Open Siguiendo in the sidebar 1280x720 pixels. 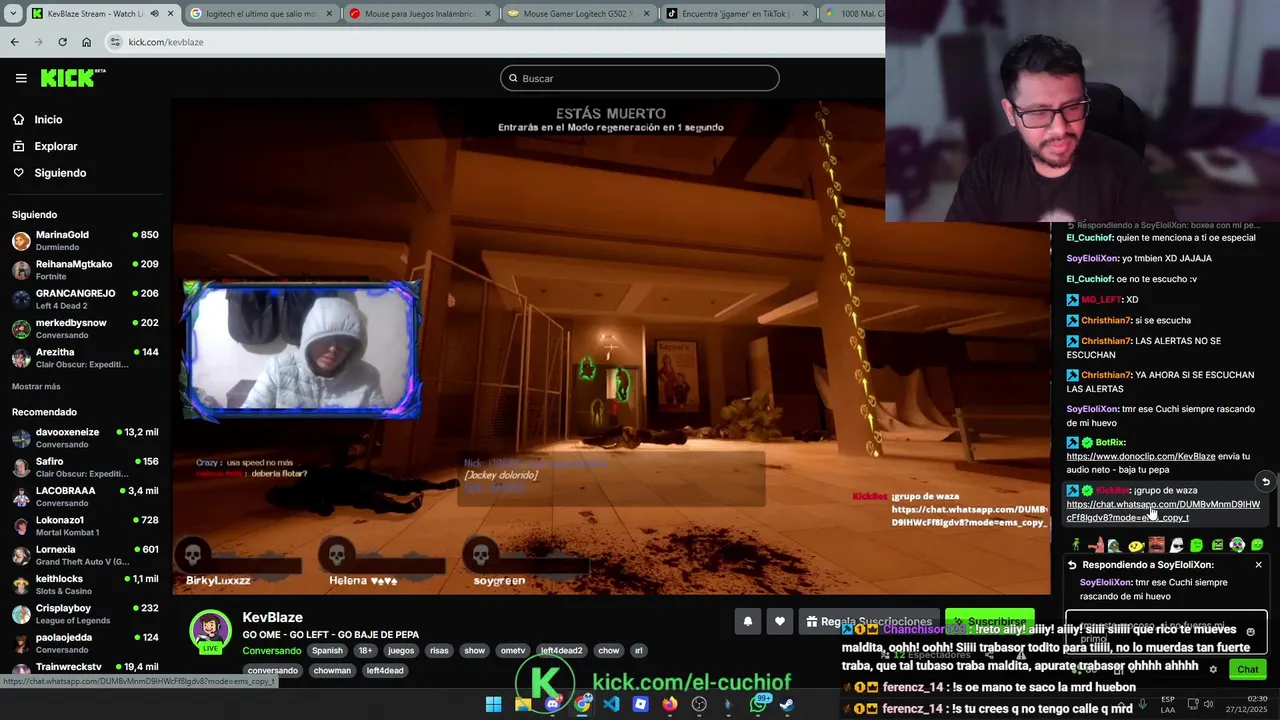coord(60,173)
